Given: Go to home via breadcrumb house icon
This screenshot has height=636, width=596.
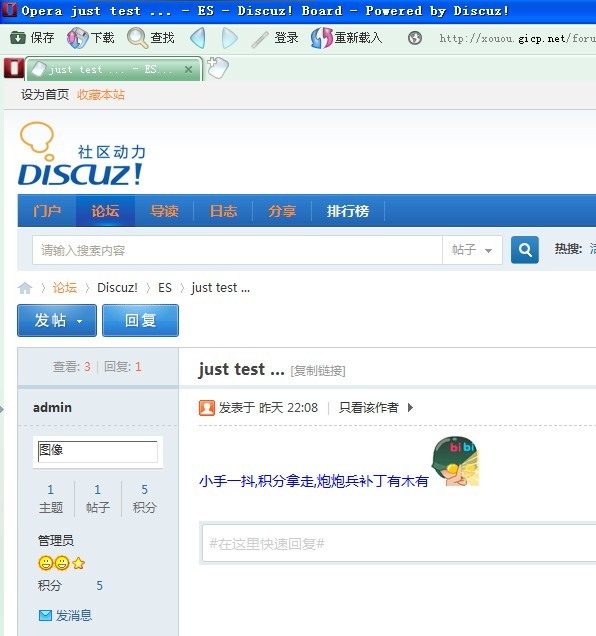Looking at the screenshot, I should [25, 288].
